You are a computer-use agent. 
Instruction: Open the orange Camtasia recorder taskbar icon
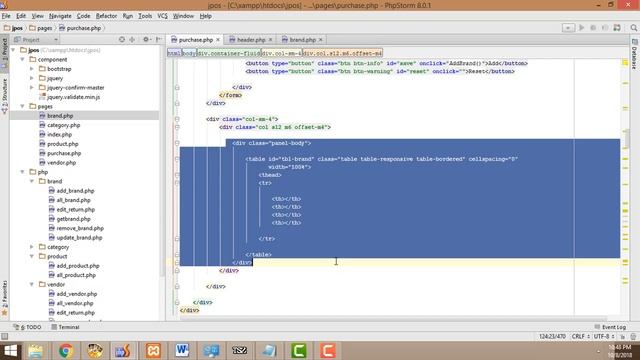[327, 351]
